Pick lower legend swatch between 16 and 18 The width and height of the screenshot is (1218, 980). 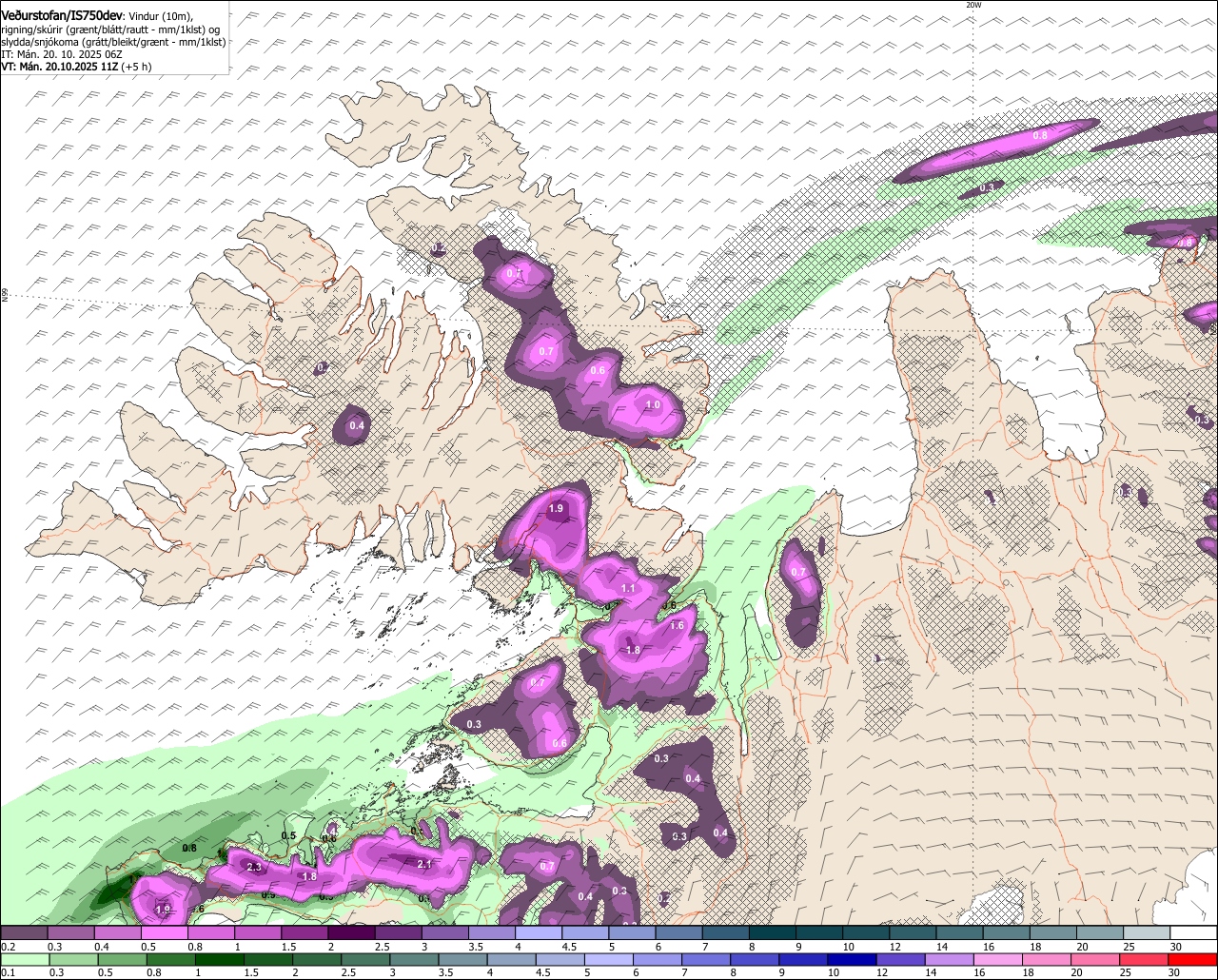point(997,960)
